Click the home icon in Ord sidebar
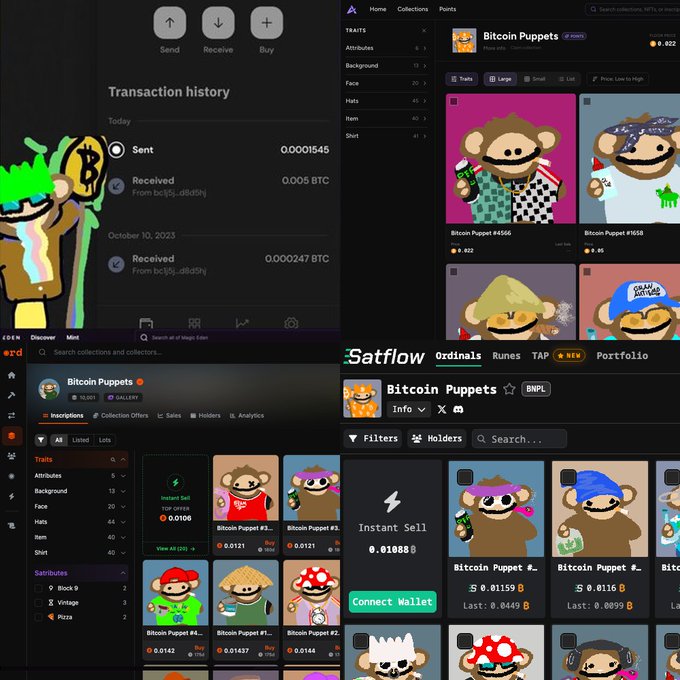680x680 pixels. (12, 375)
